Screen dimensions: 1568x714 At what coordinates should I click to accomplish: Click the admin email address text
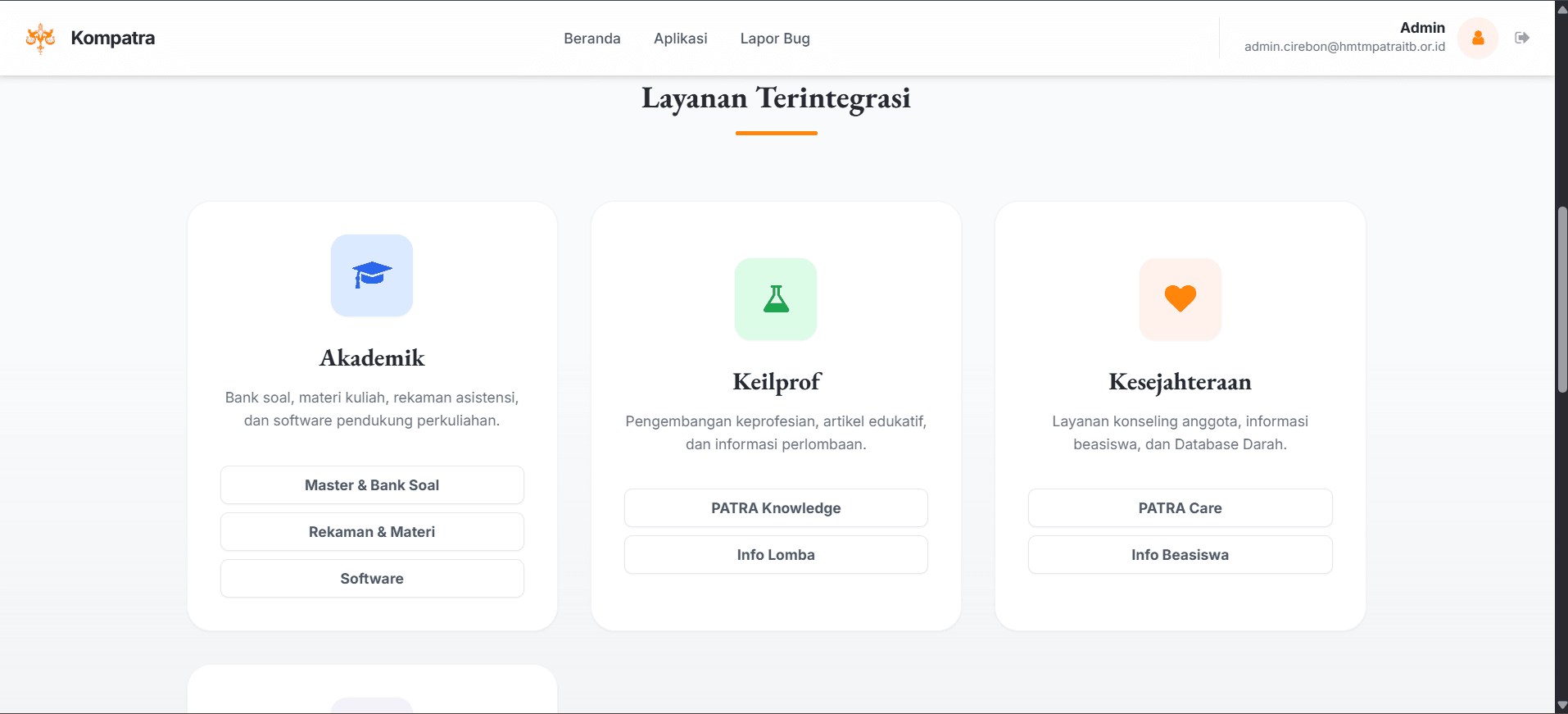1344,47
